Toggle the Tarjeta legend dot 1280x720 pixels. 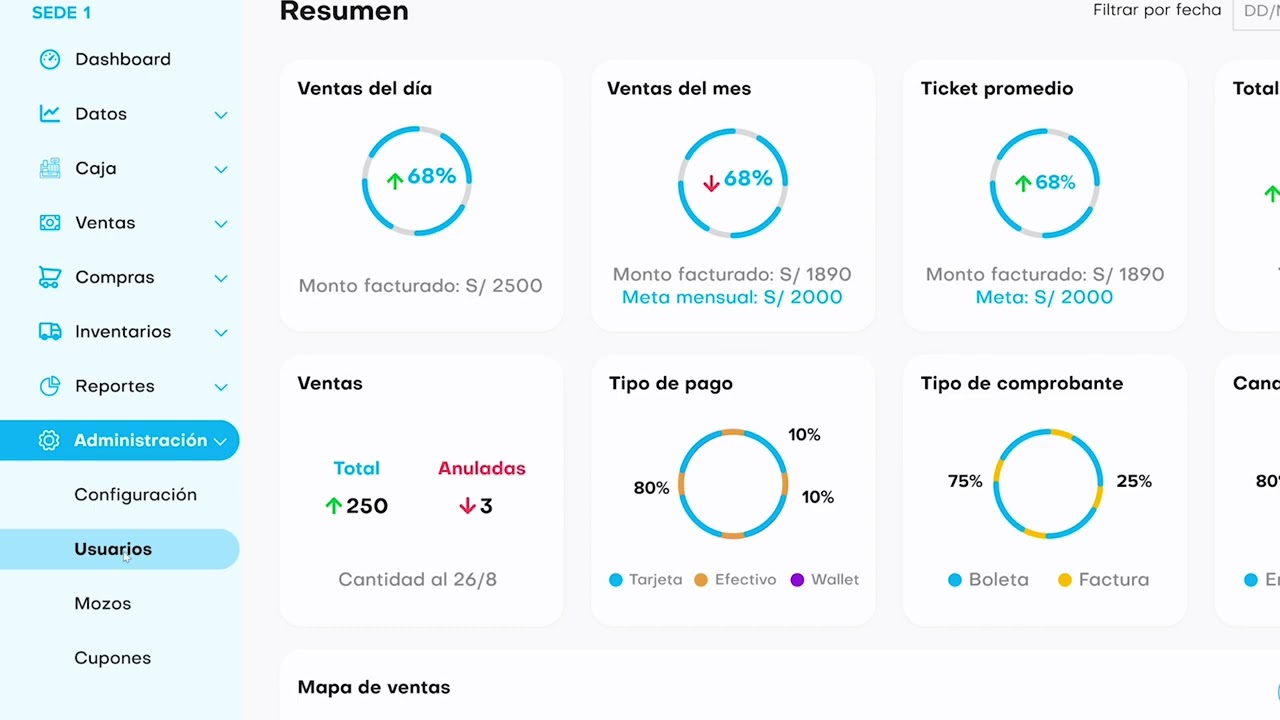616,580
